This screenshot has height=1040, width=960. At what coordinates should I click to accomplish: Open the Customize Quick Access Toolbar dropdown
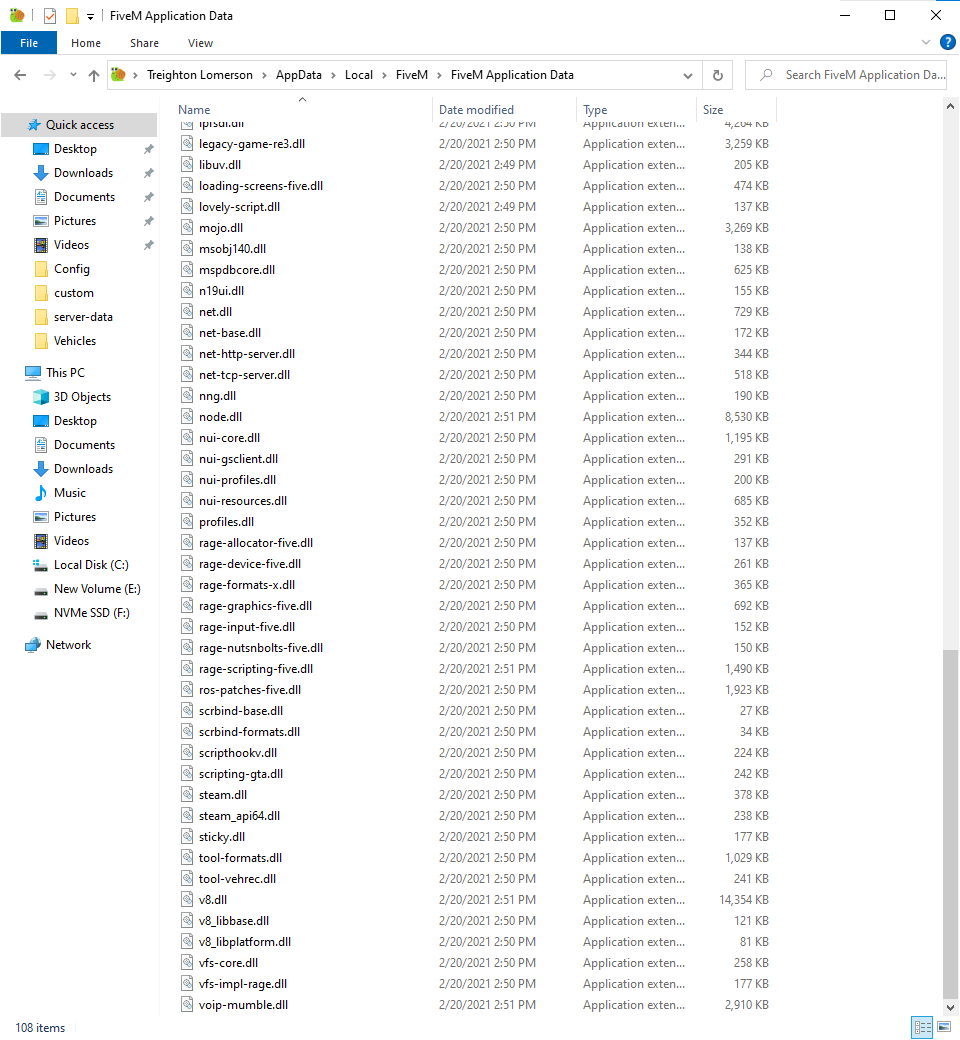pos(90,17)
